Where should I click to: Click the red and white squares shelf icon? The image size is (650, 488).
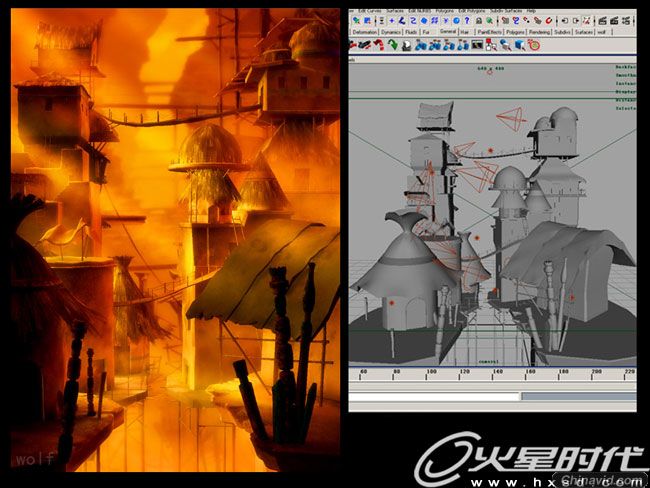[491, 44]
